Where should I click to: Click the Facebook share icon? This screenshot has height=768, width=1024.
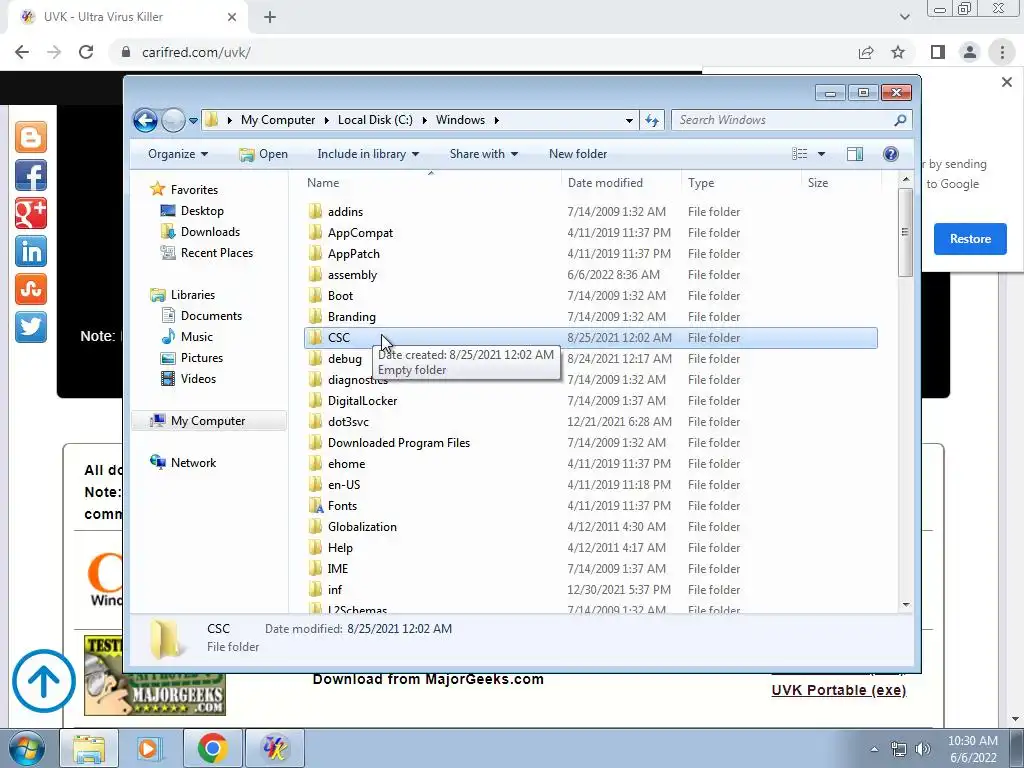coord(31,176)
